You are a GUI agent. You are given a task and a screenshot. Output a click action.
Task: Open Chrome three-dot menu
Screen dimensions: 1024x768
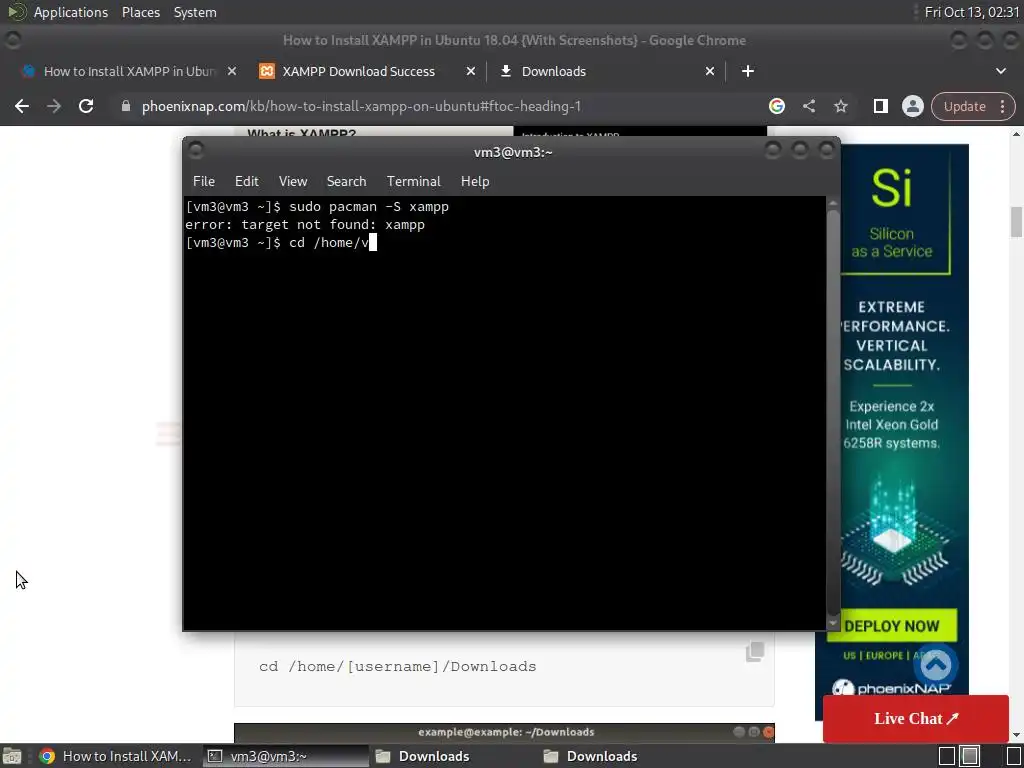pos(1002,106)
